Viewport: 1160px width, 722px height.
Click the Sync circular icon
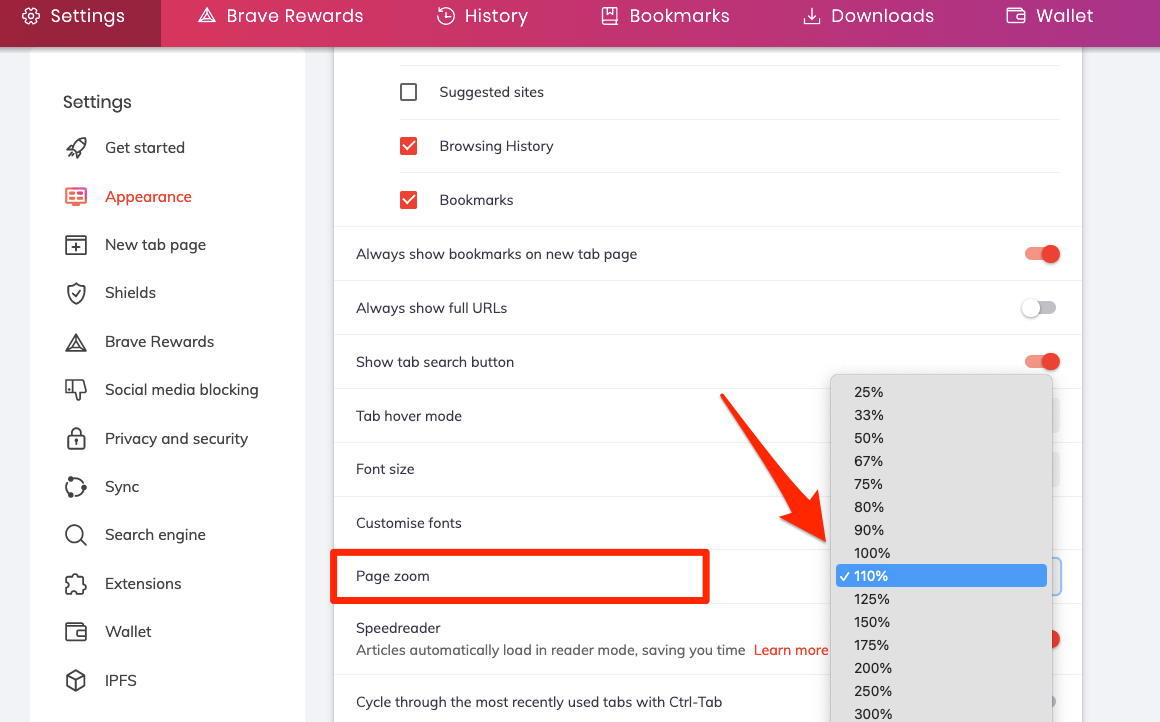[76, 487]
